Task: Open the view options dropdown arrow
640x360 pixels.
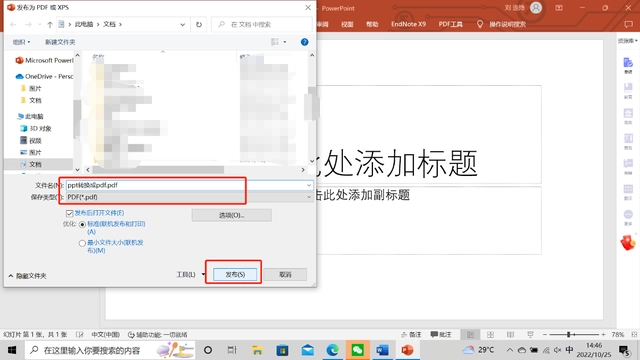Action: (x=285, y=42)
